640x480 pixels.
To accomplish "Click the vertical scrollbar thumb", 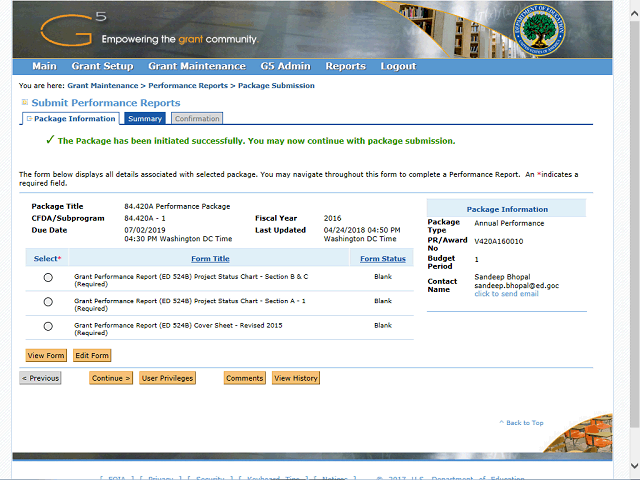I will click(634, 224).
